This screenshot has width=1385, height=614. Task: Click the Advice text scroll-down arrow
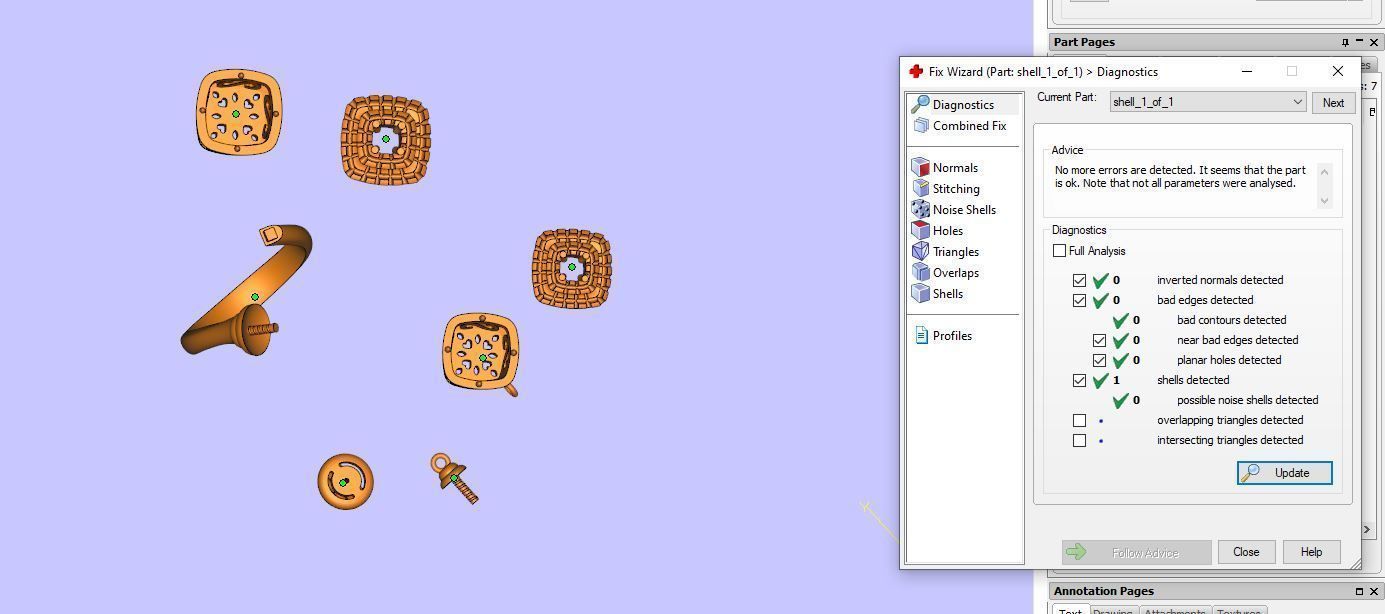click(x=1325, y=200)
